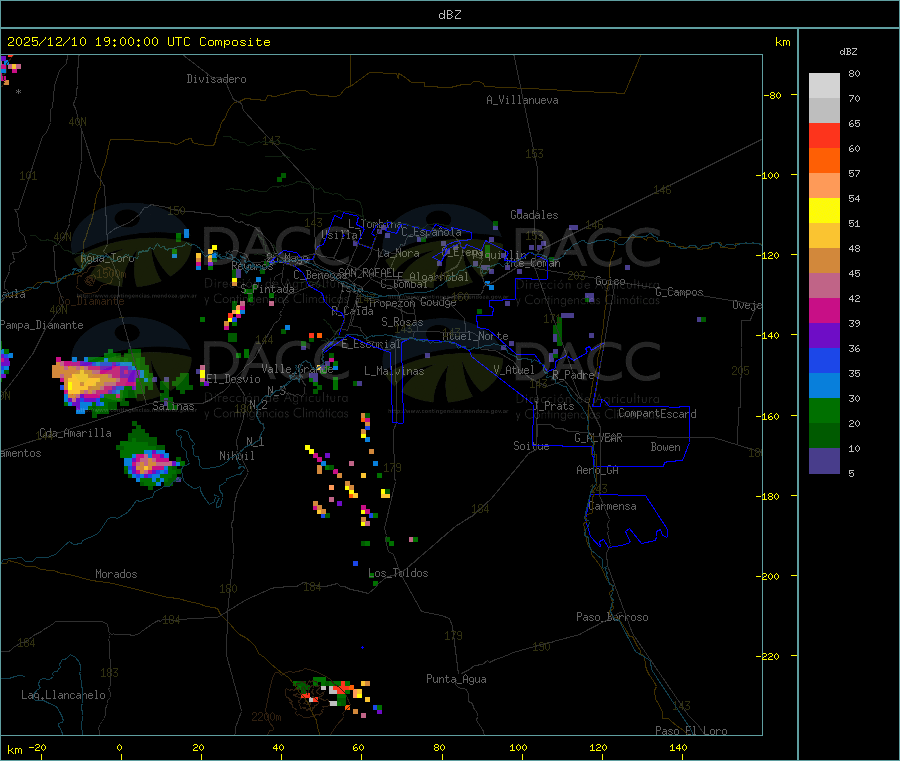Click the Los_Toldos town label

398,573
